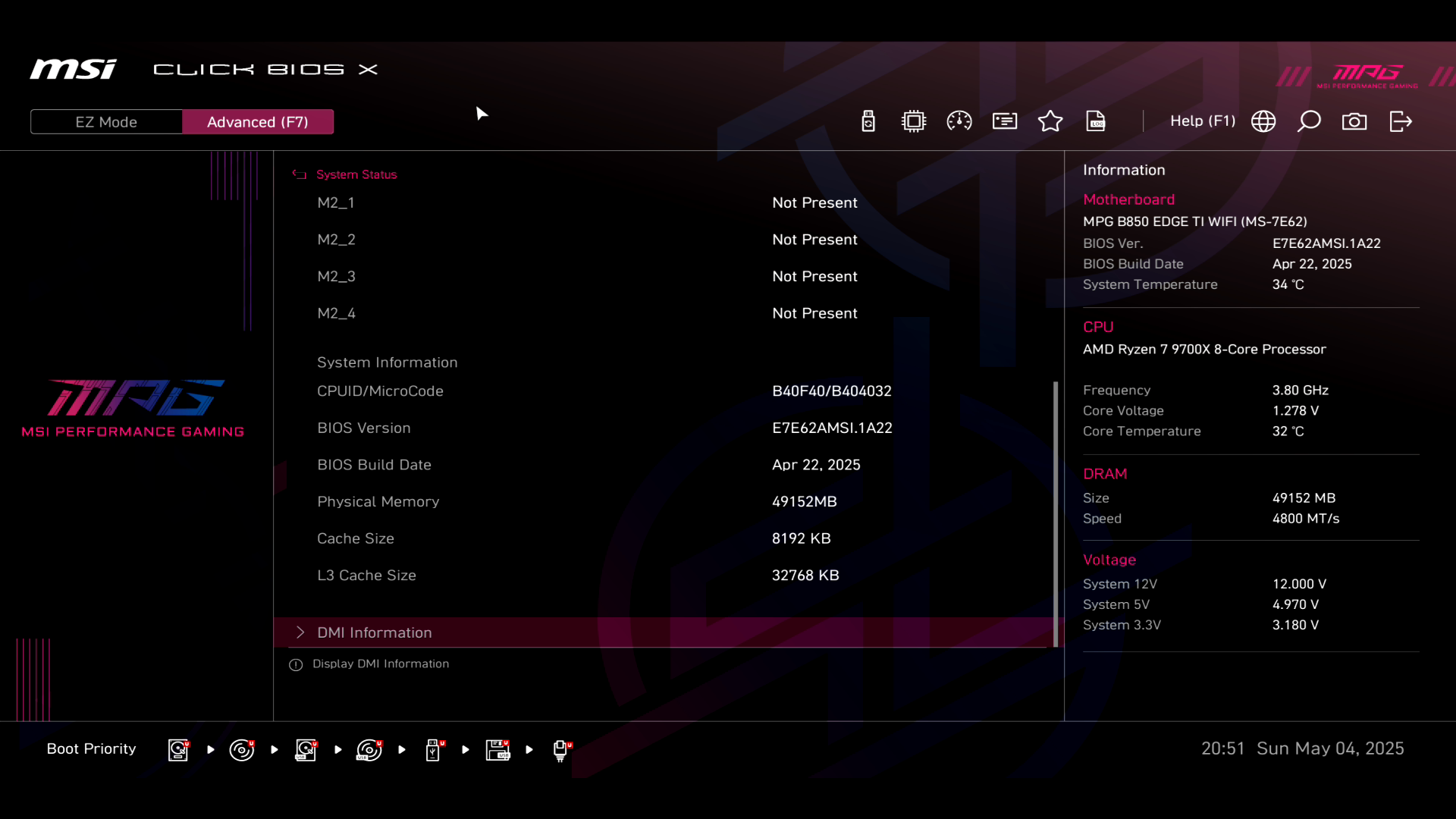Click the vertical scrollbar in System Status
This screenshot has height=819, width=1456.
(1056, 513)
